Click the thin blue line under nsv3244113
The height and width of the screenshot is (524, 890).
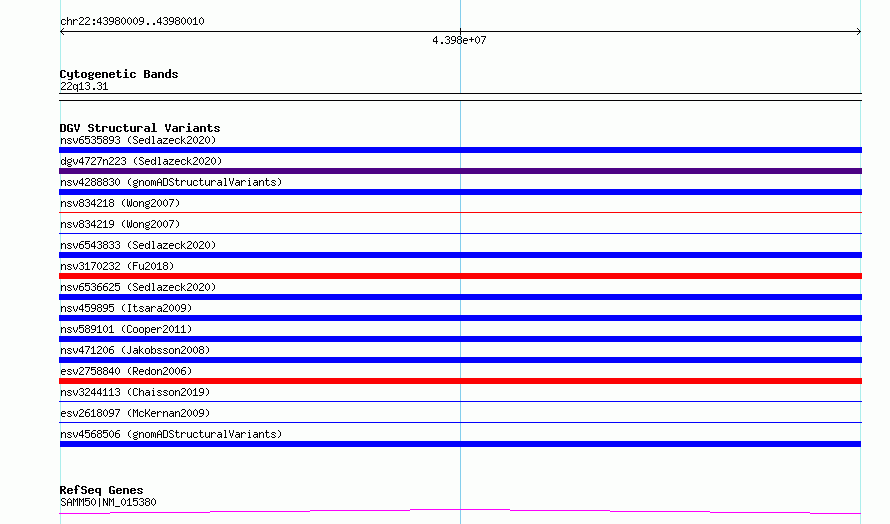coord(460,401)
